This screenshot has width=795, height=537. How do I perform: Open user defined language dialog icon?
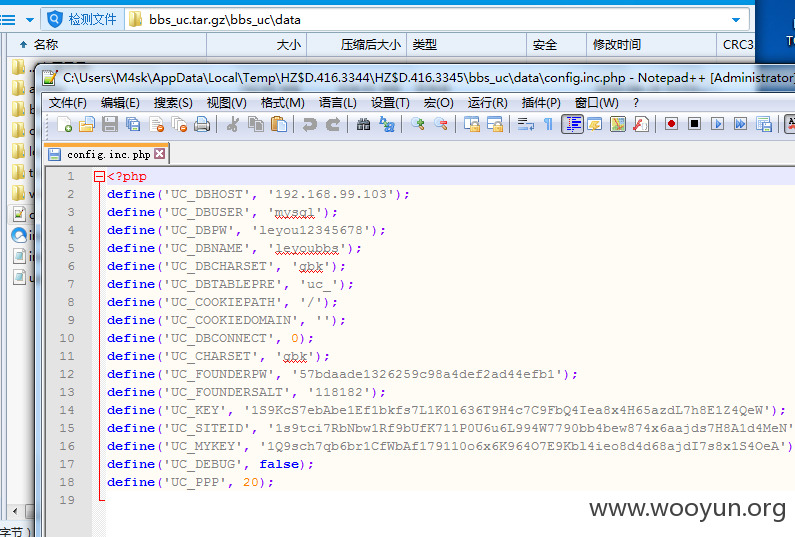[x=595, y=124]
